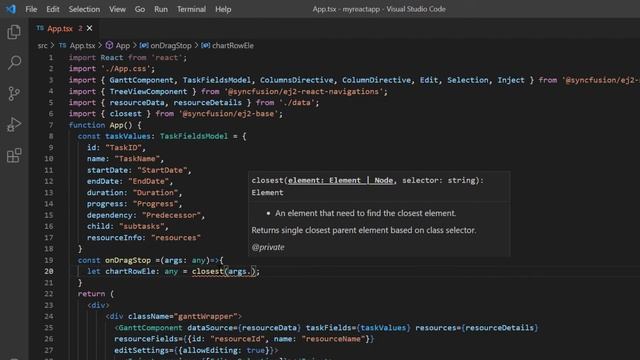Open the Source Control view
The image size is (640, 360).
coord(14,93)
